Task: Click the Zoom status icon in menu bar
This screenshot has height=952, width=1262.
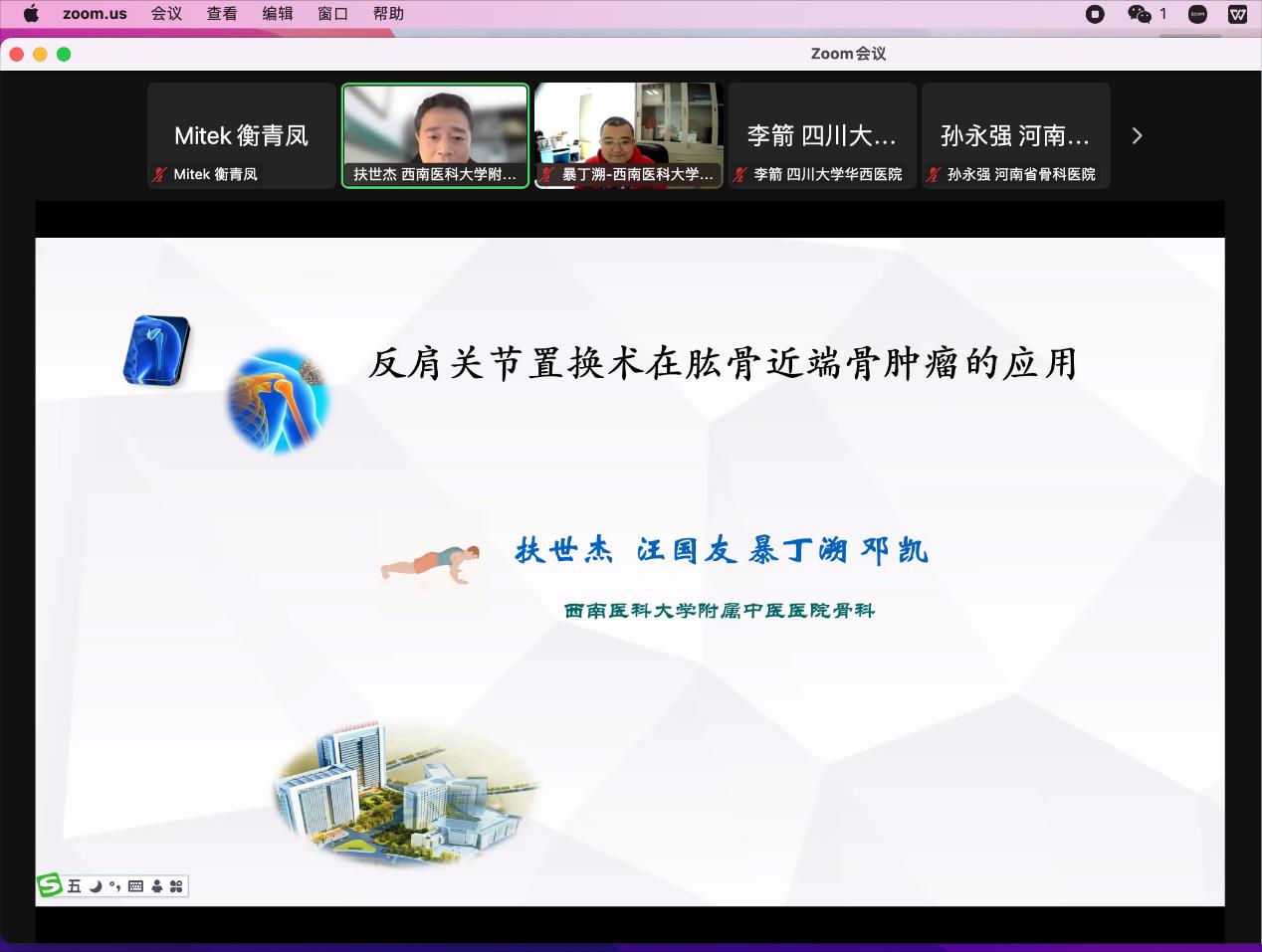Action: point(1198,14)
